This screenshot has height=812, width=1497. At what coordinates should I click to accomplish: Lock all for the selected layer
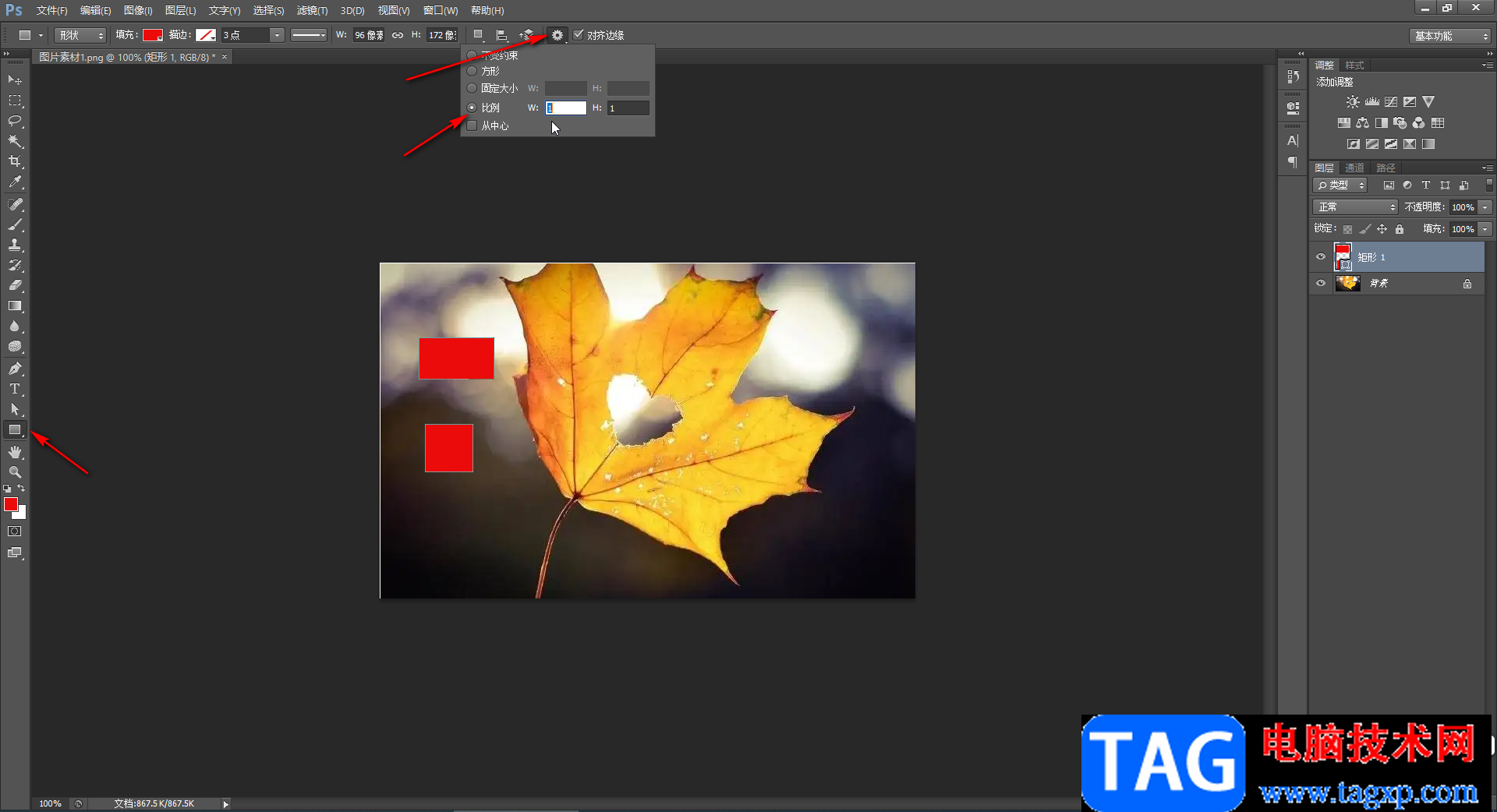point(1400,229)
